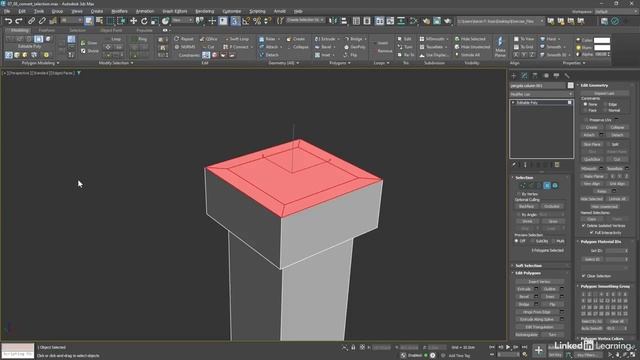
Task: Click the Render Production teapot icon
Action: 448,21
